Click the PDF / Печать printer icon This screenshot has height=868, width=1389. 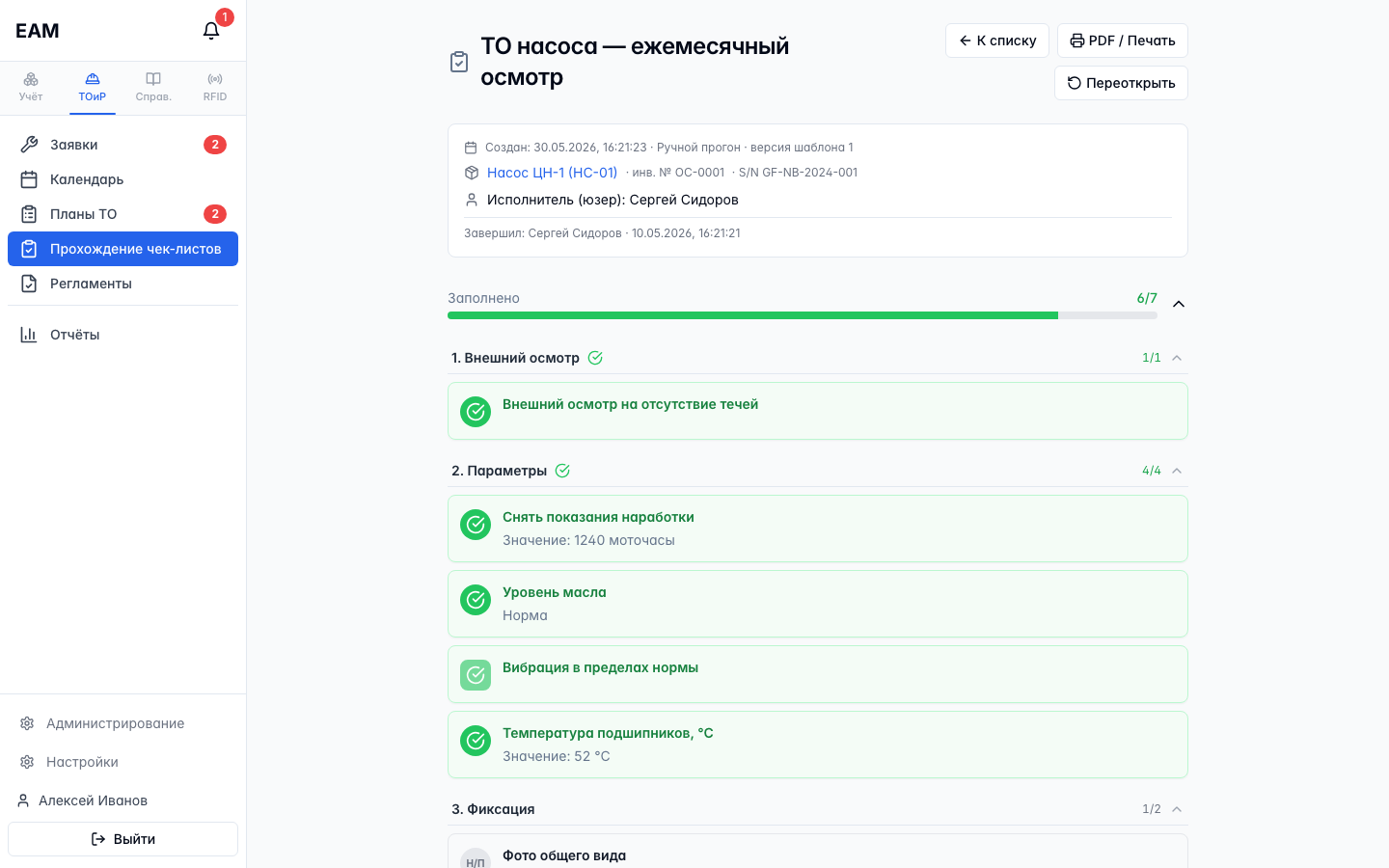coord(1077,41)
